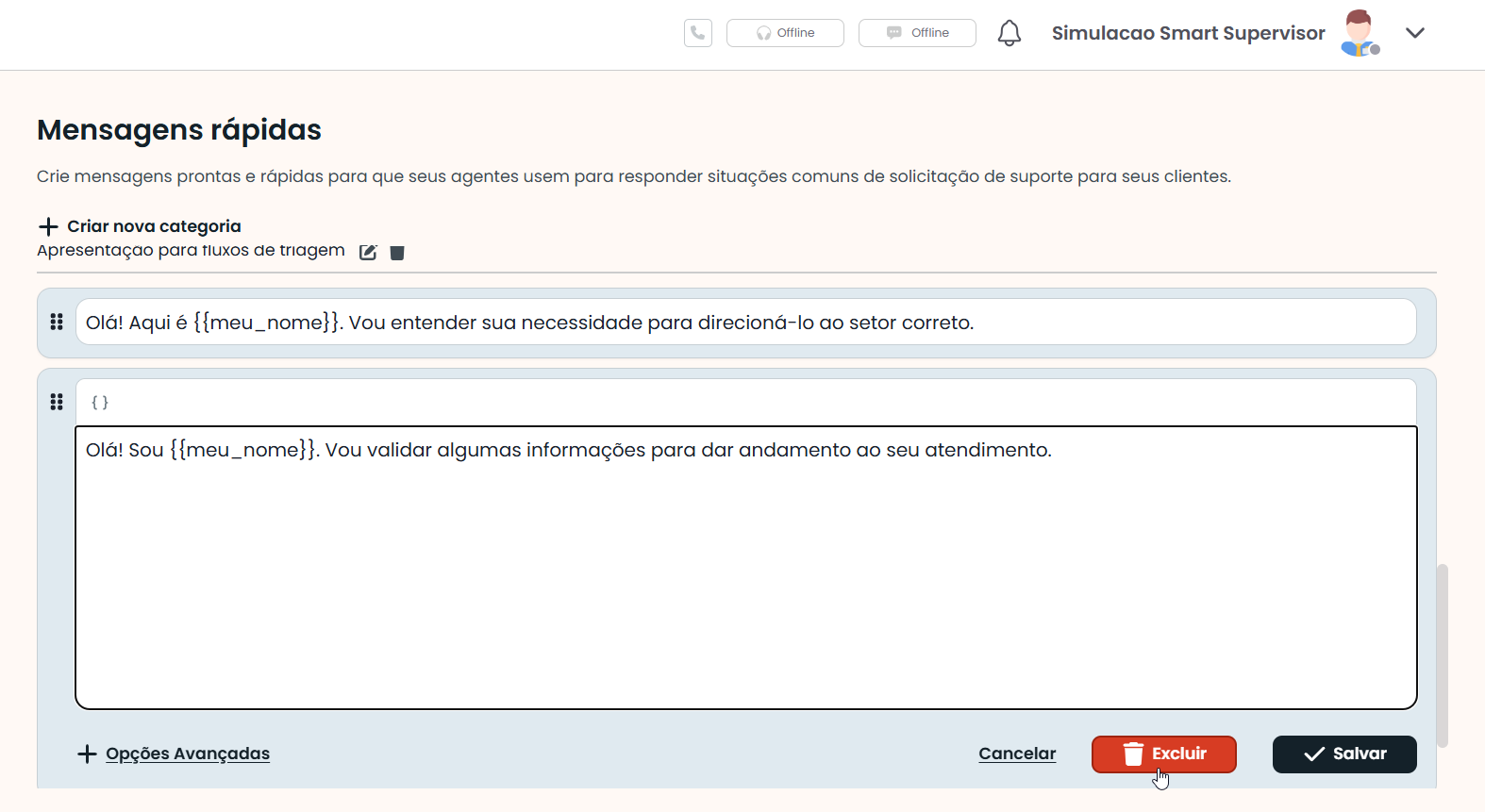Viewport: 1485px width, 812px height.
Task: Delete the category using trash icon
Action: [397, 252]
